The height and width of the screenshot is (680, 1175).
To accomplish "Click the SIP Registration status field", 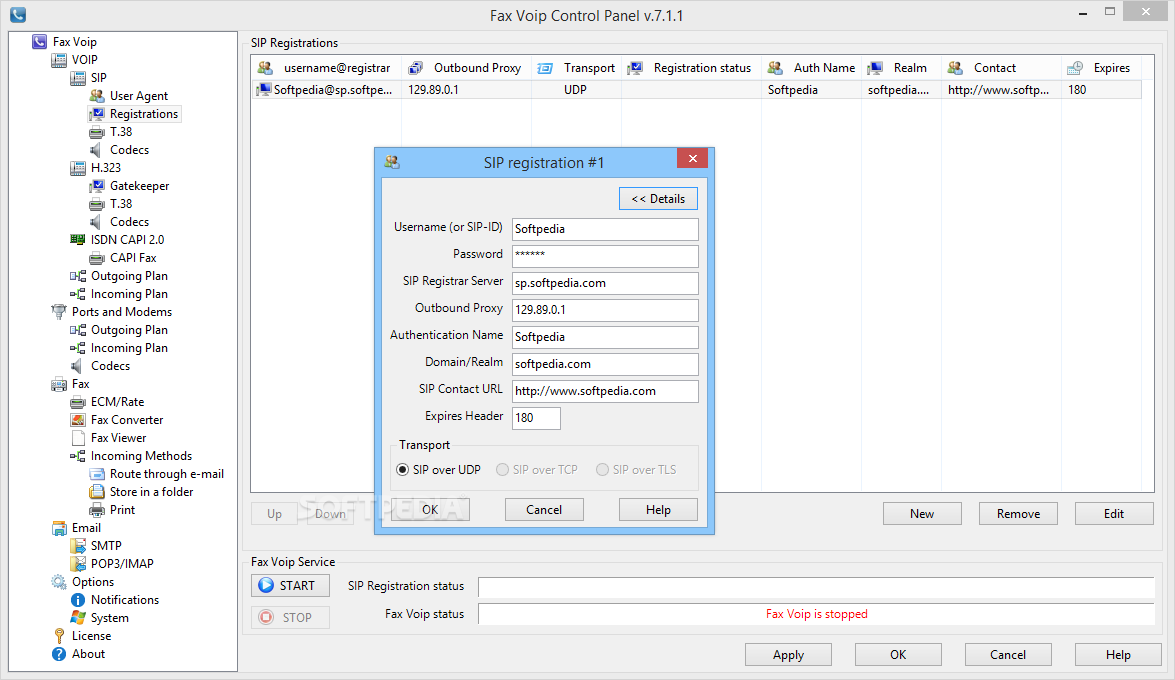I will pyautogui.click(x=816, y=586).
